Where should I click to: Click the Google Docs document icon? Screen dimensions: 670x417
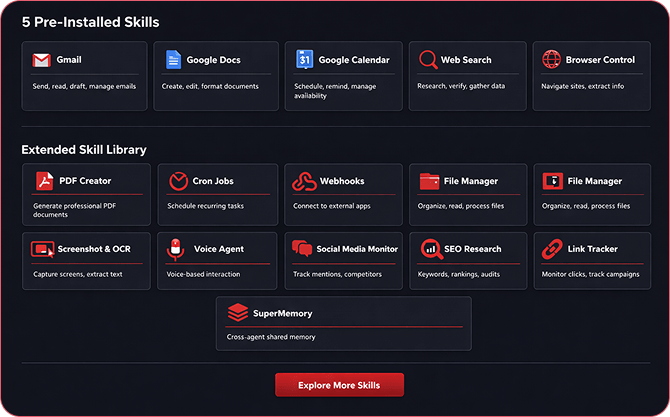coord(172,60)
